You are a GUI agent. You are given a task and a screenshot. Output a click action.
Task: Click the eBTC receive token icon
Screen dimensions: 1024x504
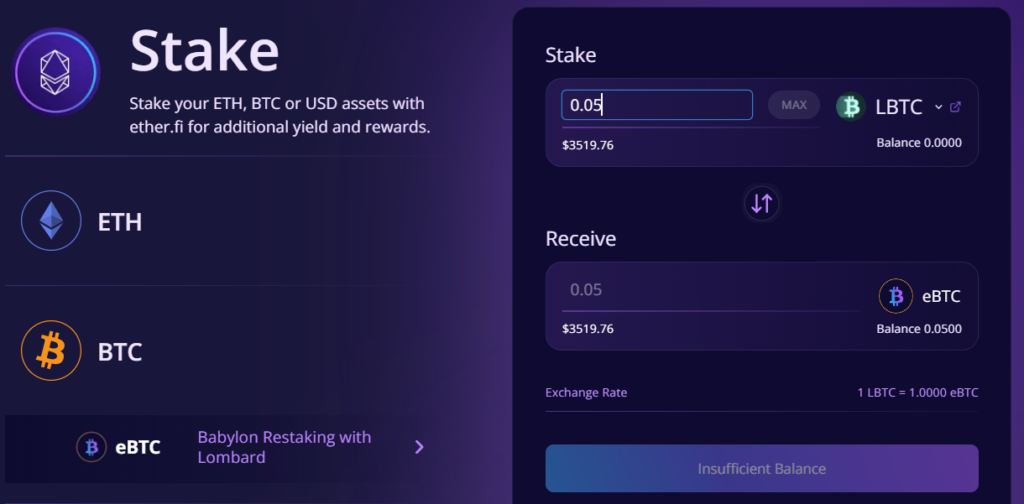896,296
